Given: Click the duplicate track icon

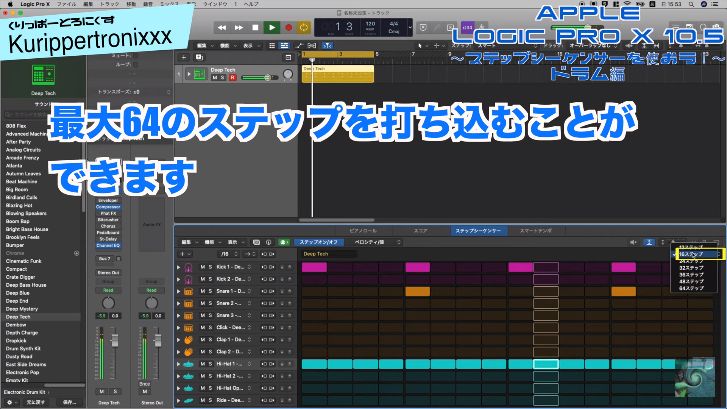Looking at the screenshot, I should (199, 57).
